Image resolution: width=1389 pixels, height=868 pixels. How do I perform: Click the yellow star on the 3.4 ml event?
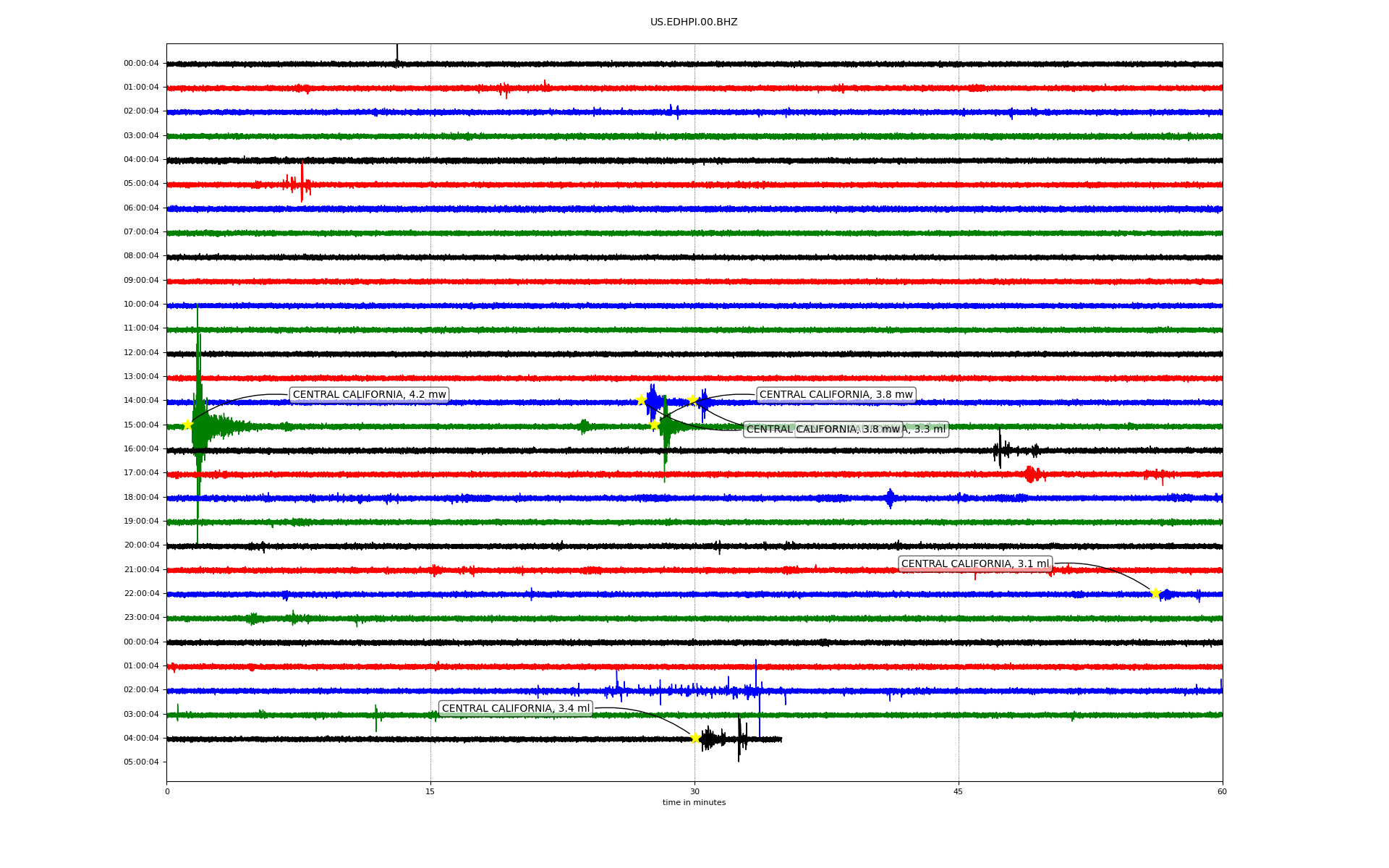[x=695, y=738]
